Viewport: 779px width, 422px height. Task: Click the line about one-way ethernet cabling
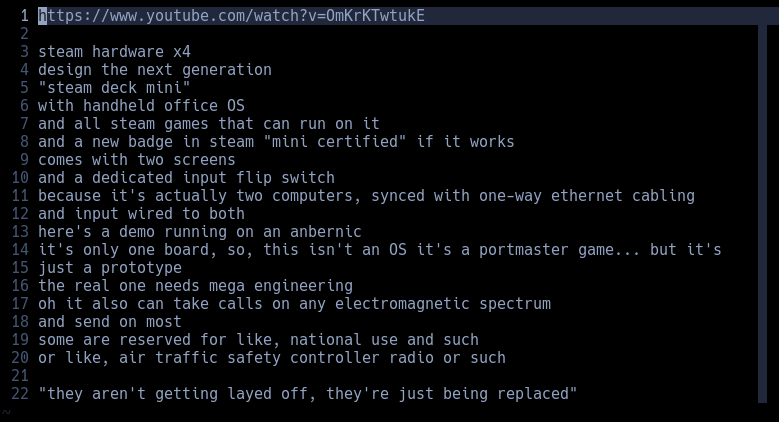coord(366,196)
